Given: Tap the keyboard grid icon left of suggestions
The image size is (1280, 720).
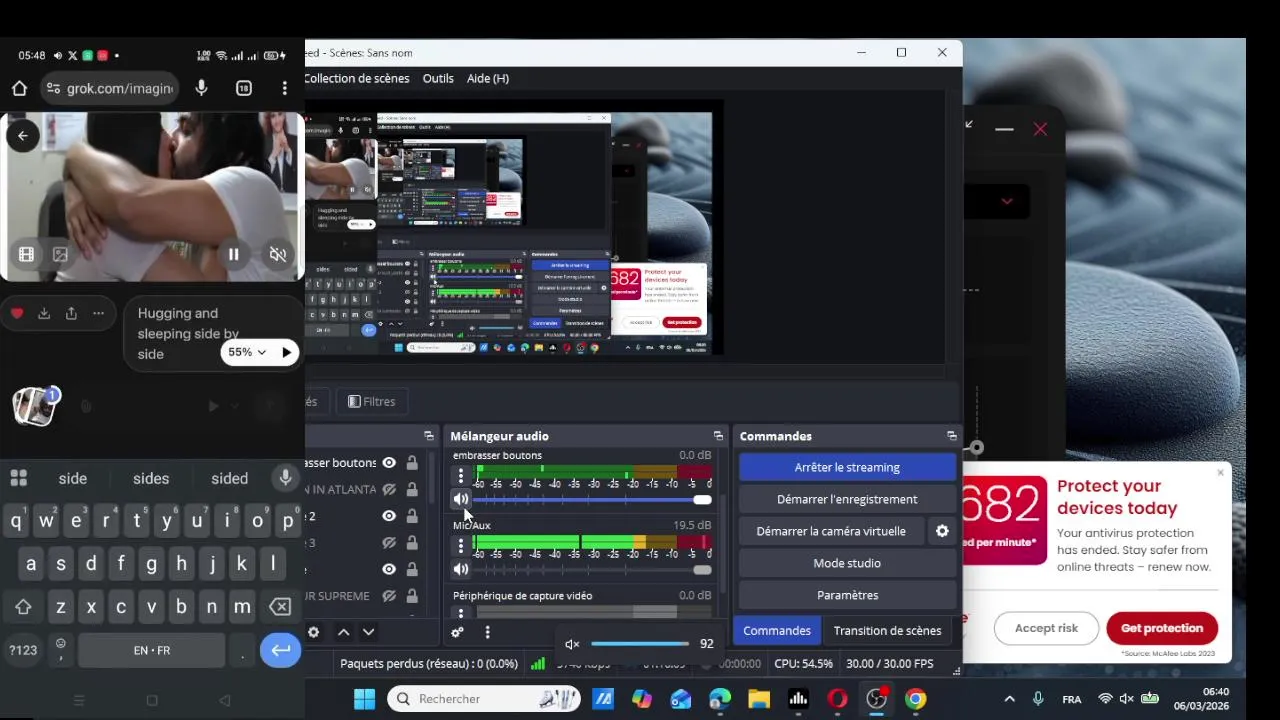Looking at the screenshot, I should (x=18, y=478).
